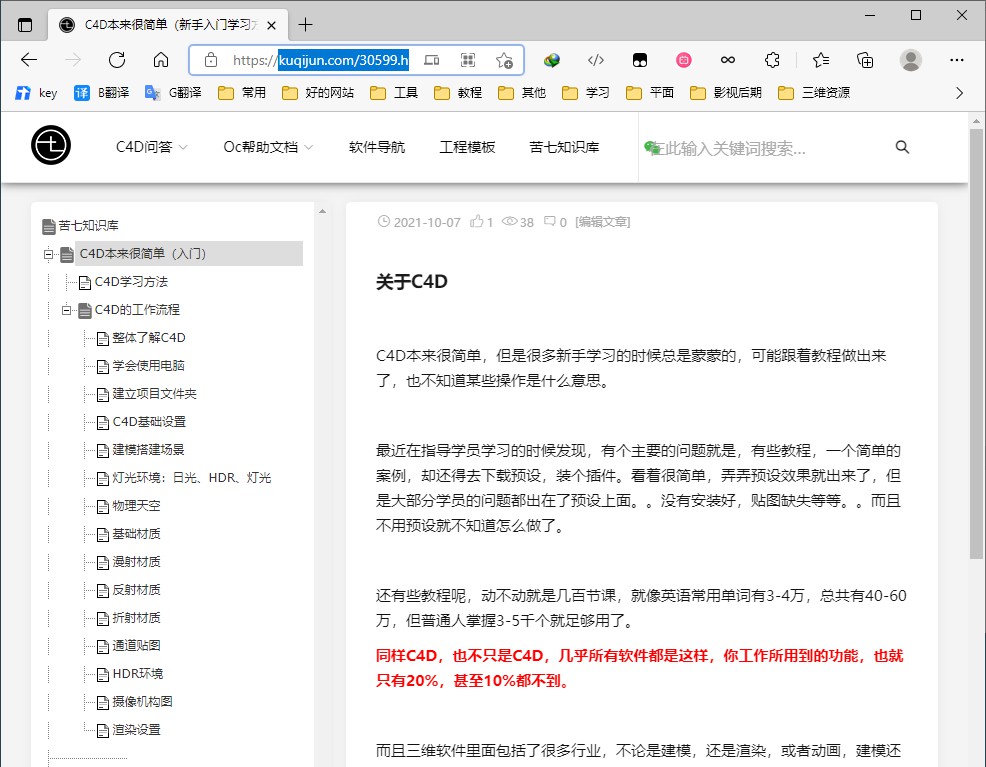Open the 影视后期 bookmarks folder
Screen dimensions: 986x767
[726, 93]
